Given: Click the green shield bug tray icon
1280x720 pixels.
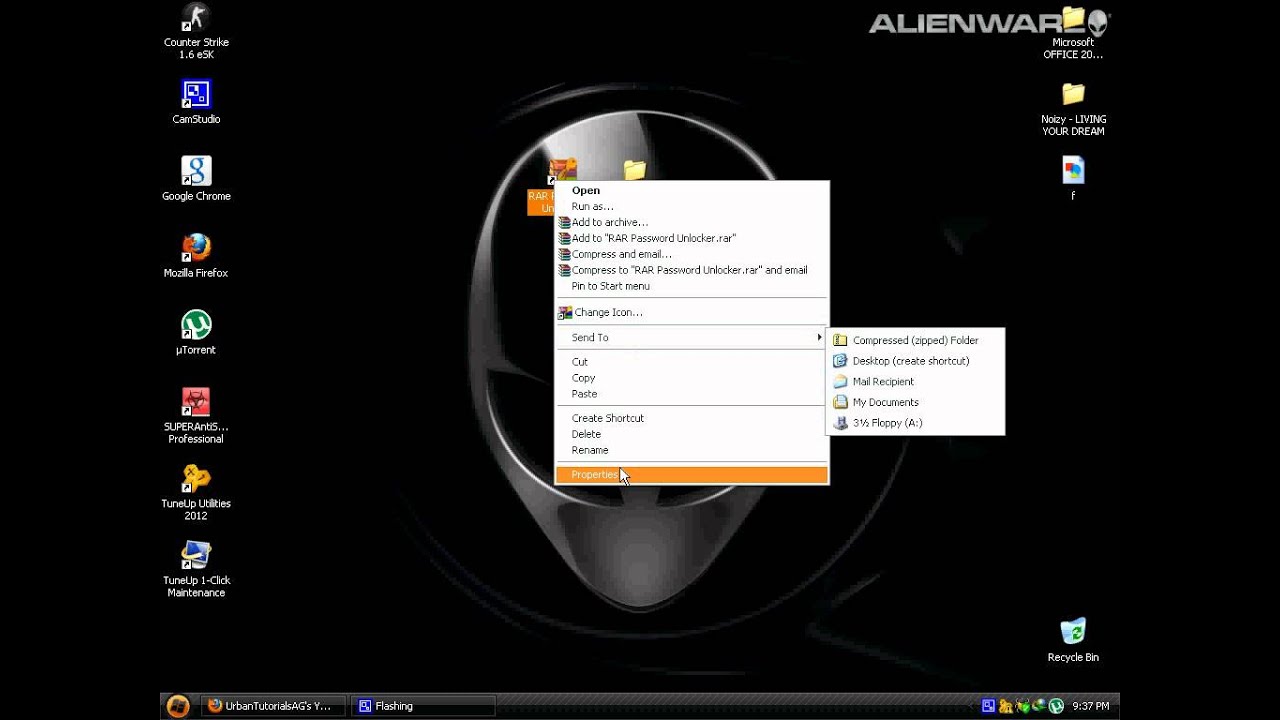Looking at the screenshot, I should pos(1022,706).
